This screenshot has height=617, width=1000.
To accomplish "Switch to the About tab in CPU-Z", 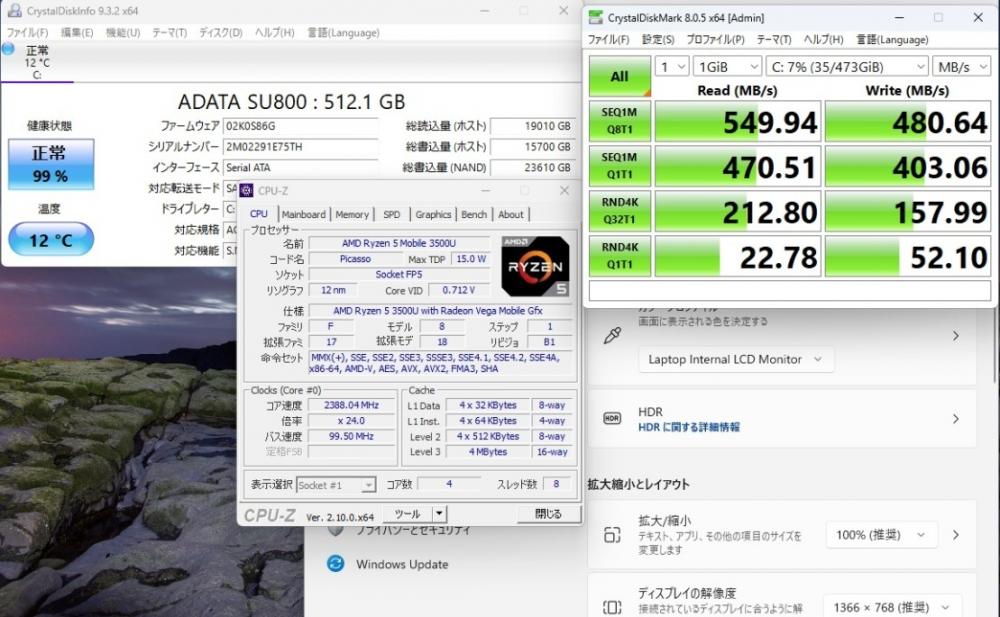I will pyautogui.click(x=511, y=214).
